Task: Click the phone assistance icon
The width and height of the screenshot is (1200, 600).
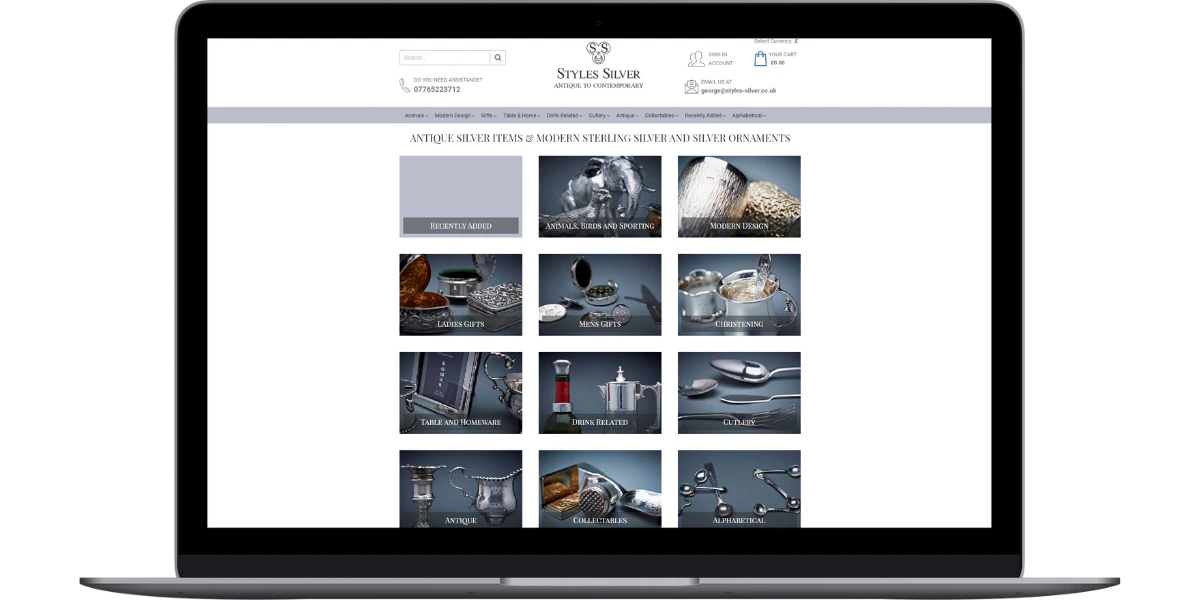Action: coord(405,86)
